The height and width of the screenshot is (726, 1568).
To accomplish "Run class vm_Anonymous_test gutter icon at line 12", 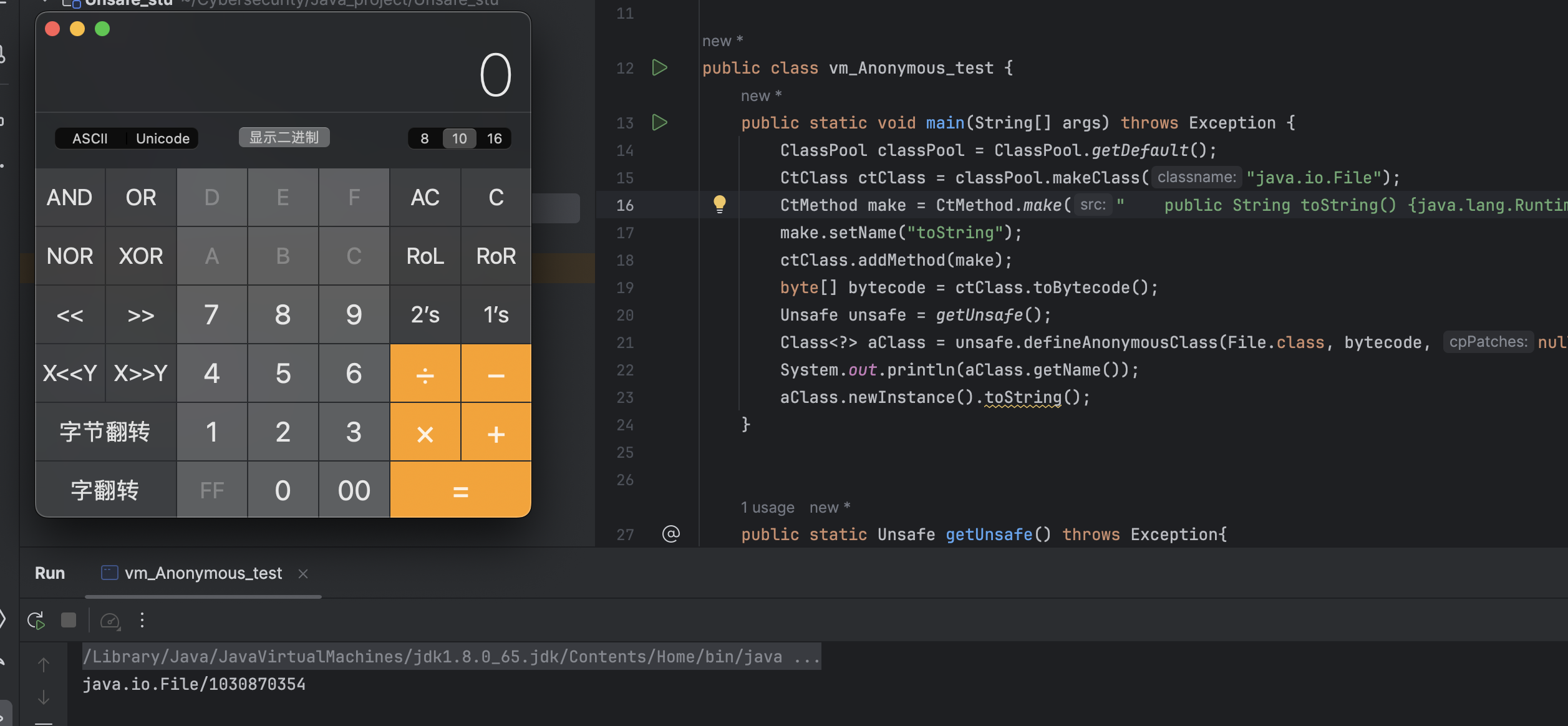I will [x=659, y=67].
